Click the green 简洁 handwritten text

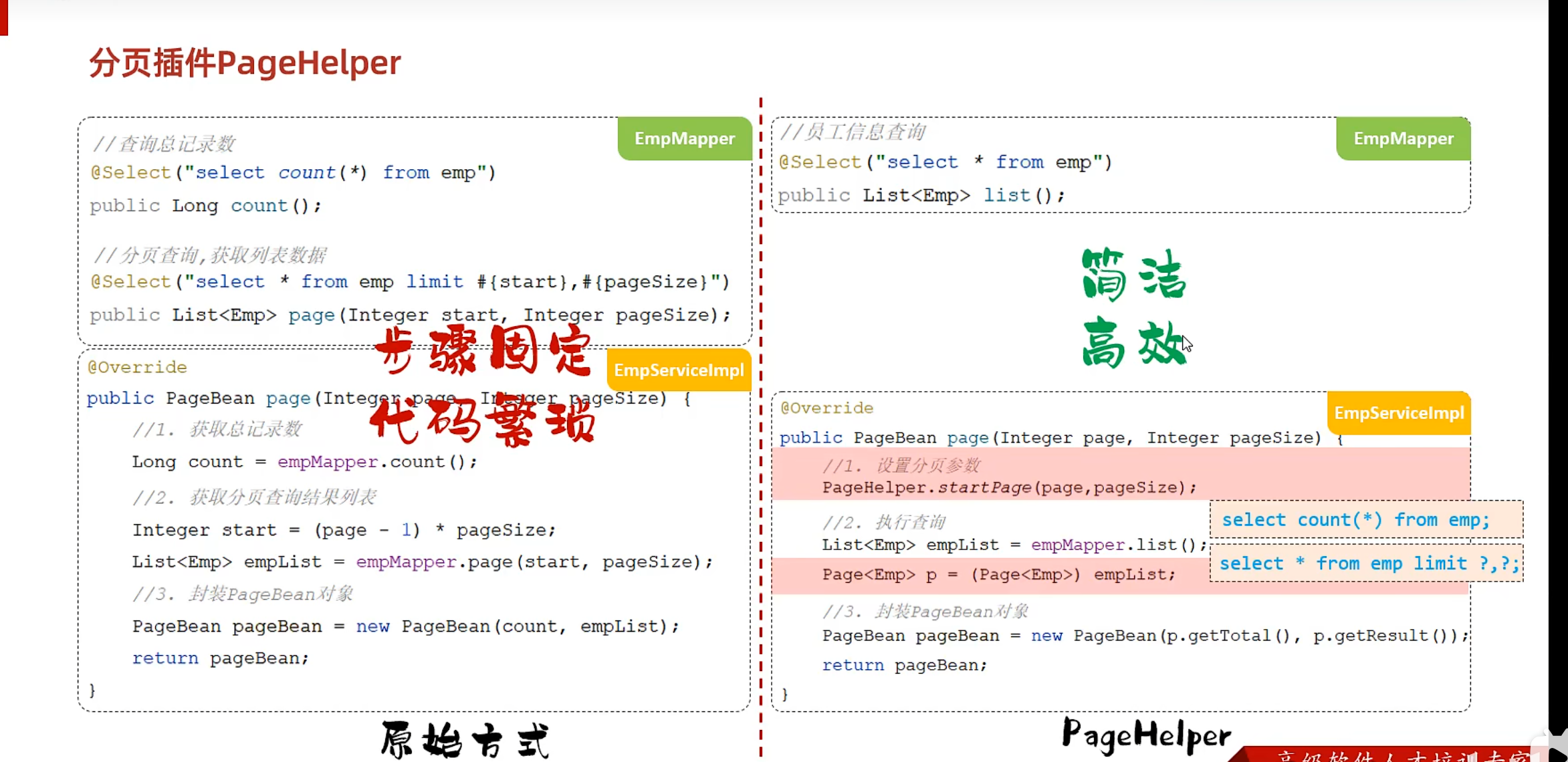pos(1133,274)
